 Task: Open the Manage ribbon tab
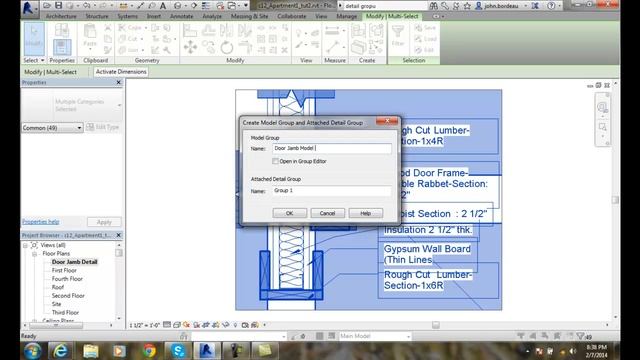point(347,16)
